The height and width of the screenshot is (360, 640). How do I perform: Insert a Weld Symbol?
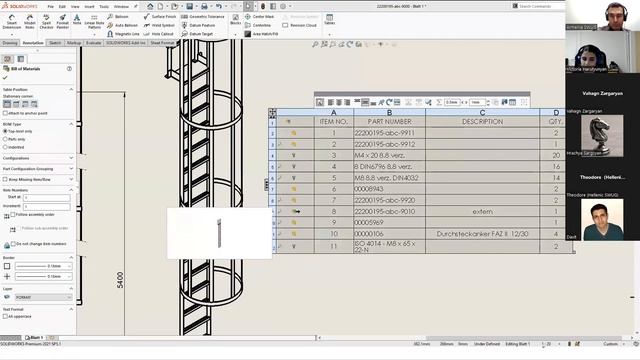[159, 25]
